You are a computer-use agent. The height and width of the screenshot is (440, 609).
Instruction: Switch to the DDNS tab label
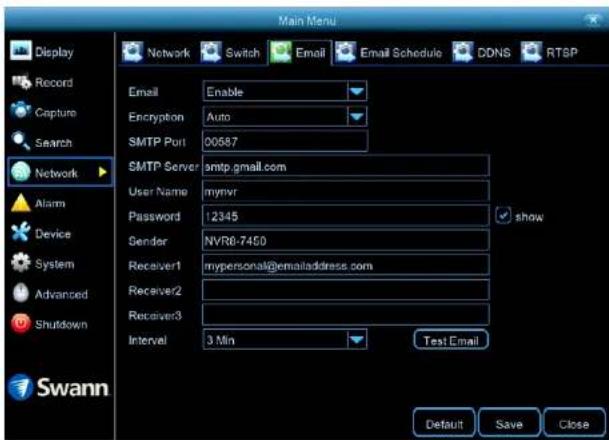pos(494,53)
